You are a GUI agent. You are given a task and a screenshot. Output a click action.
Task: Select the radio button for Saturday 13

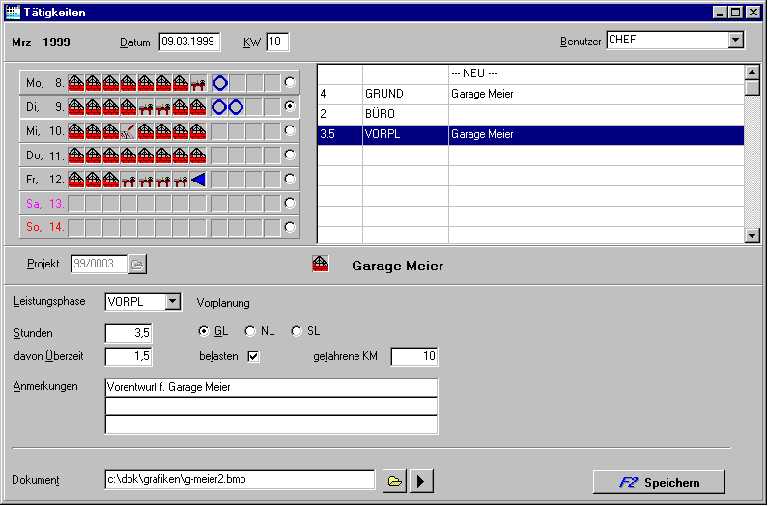290,203
